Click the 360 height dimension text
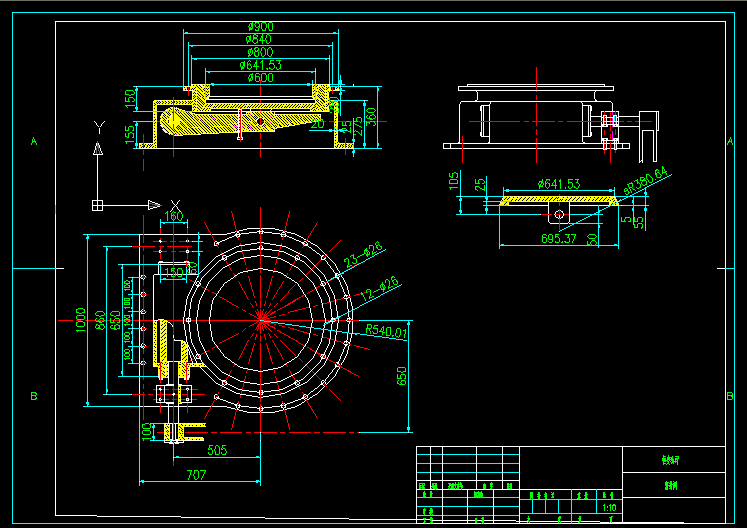 click(x=371, y=116)
